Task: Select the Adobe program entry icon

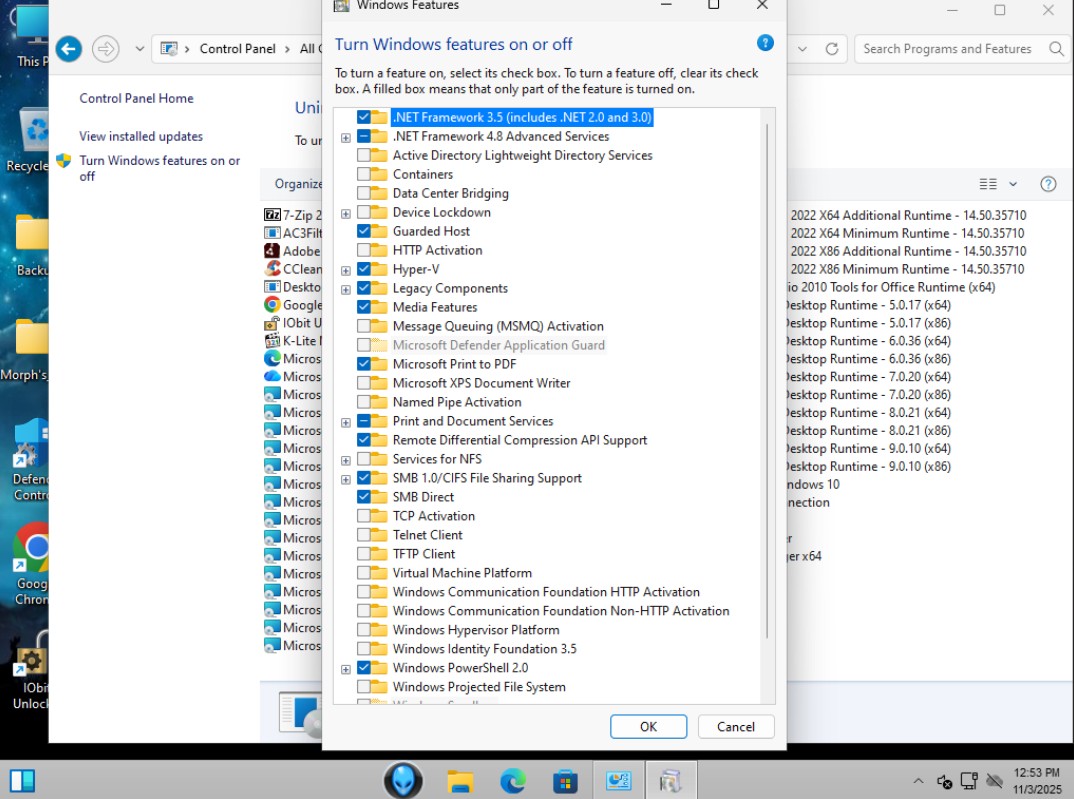Action: [x=272, y=251]
